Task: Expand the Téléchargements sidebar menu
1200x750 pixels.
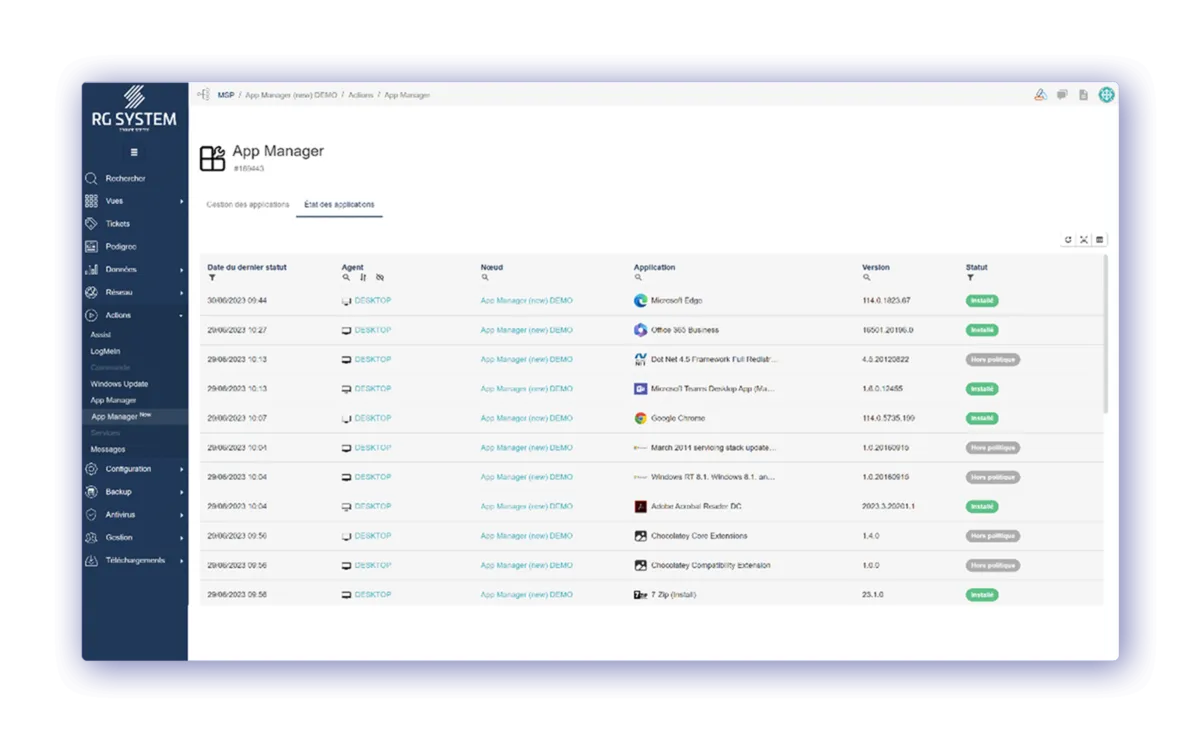Action: pos(134,561)
